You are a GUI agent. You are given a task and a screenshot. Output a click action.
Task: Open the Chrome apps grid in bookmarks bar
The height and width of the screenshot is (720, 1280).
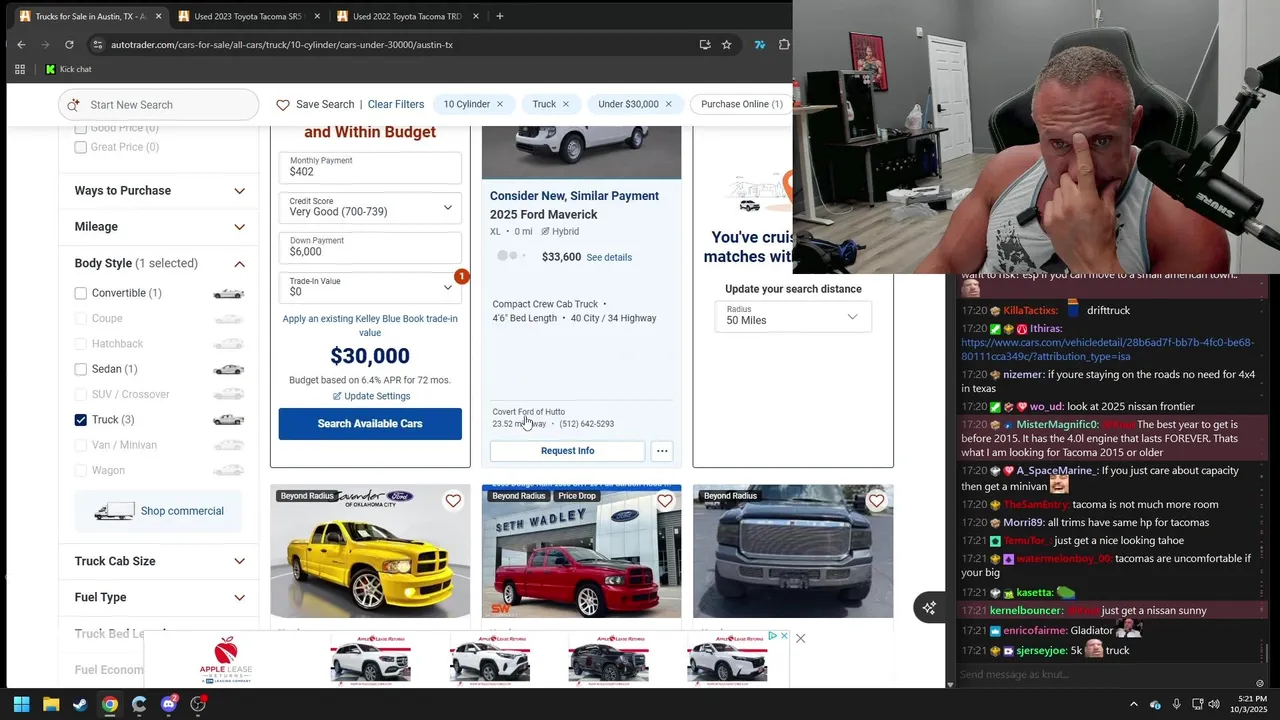(20, 69)
